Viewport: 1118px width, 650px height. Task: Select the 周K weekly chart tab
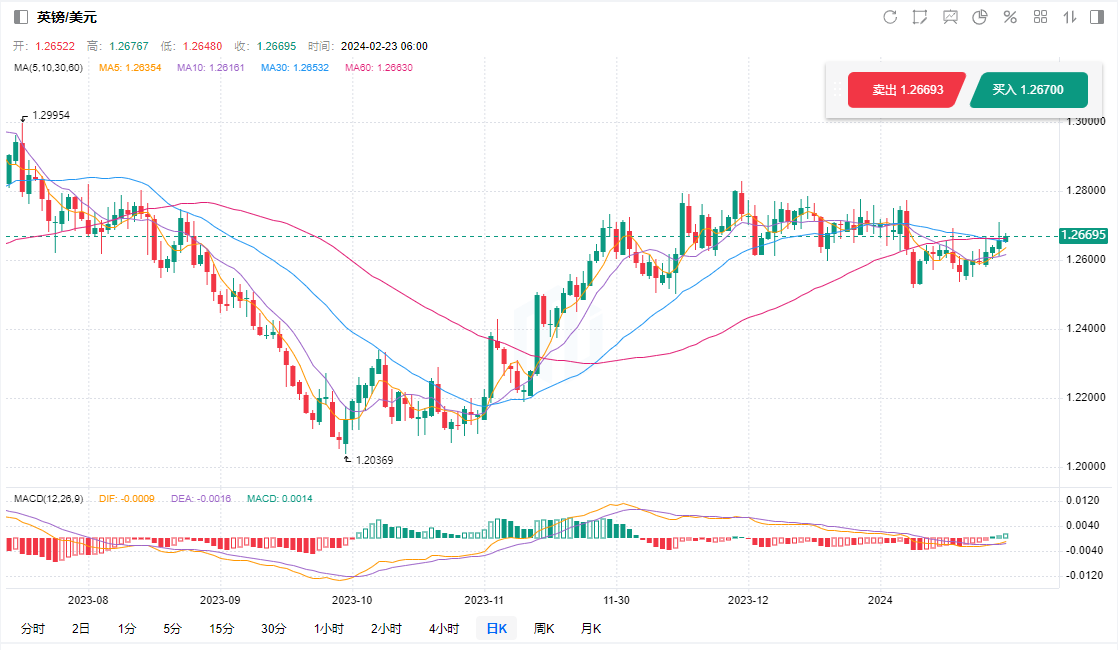544,629
